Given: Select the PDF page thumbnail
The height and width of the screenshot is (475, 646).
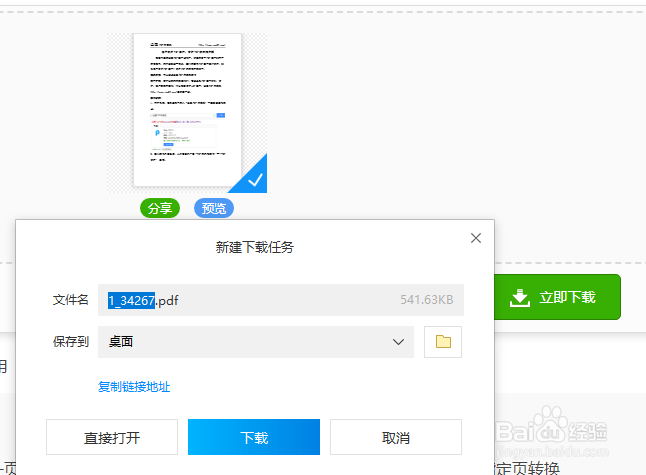Looking at the screenshot, I should pos(187,110).
